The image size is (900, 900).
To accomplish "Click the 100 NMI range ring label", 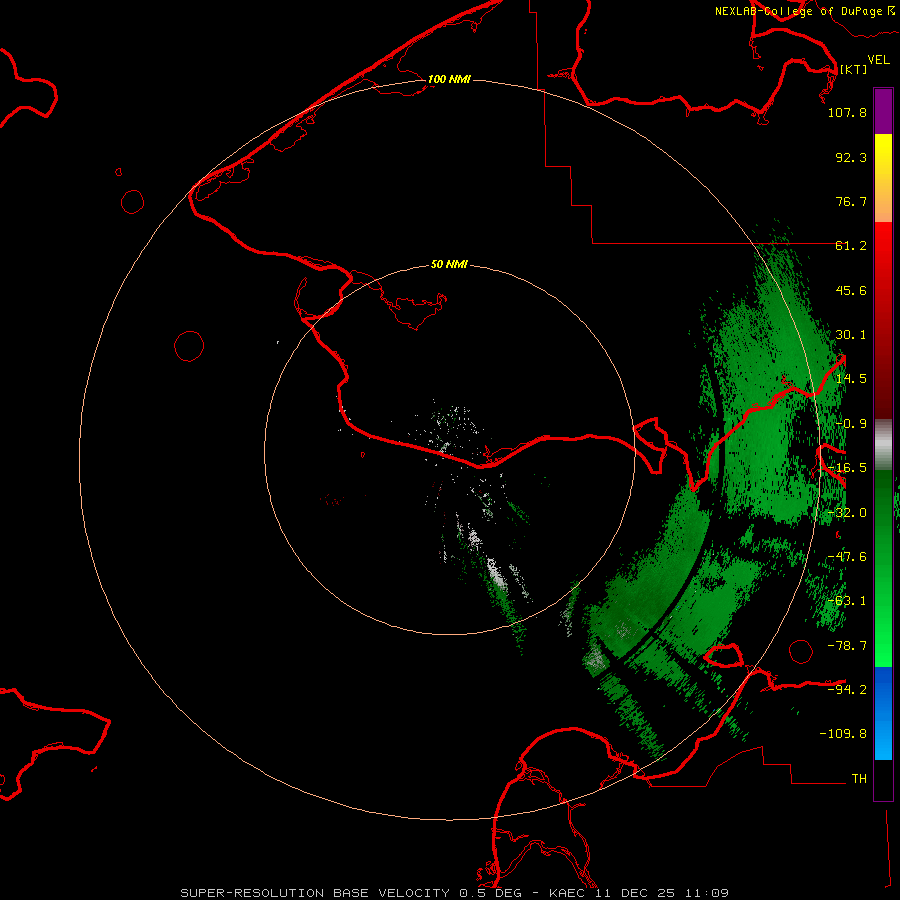I will pos(449,79).
